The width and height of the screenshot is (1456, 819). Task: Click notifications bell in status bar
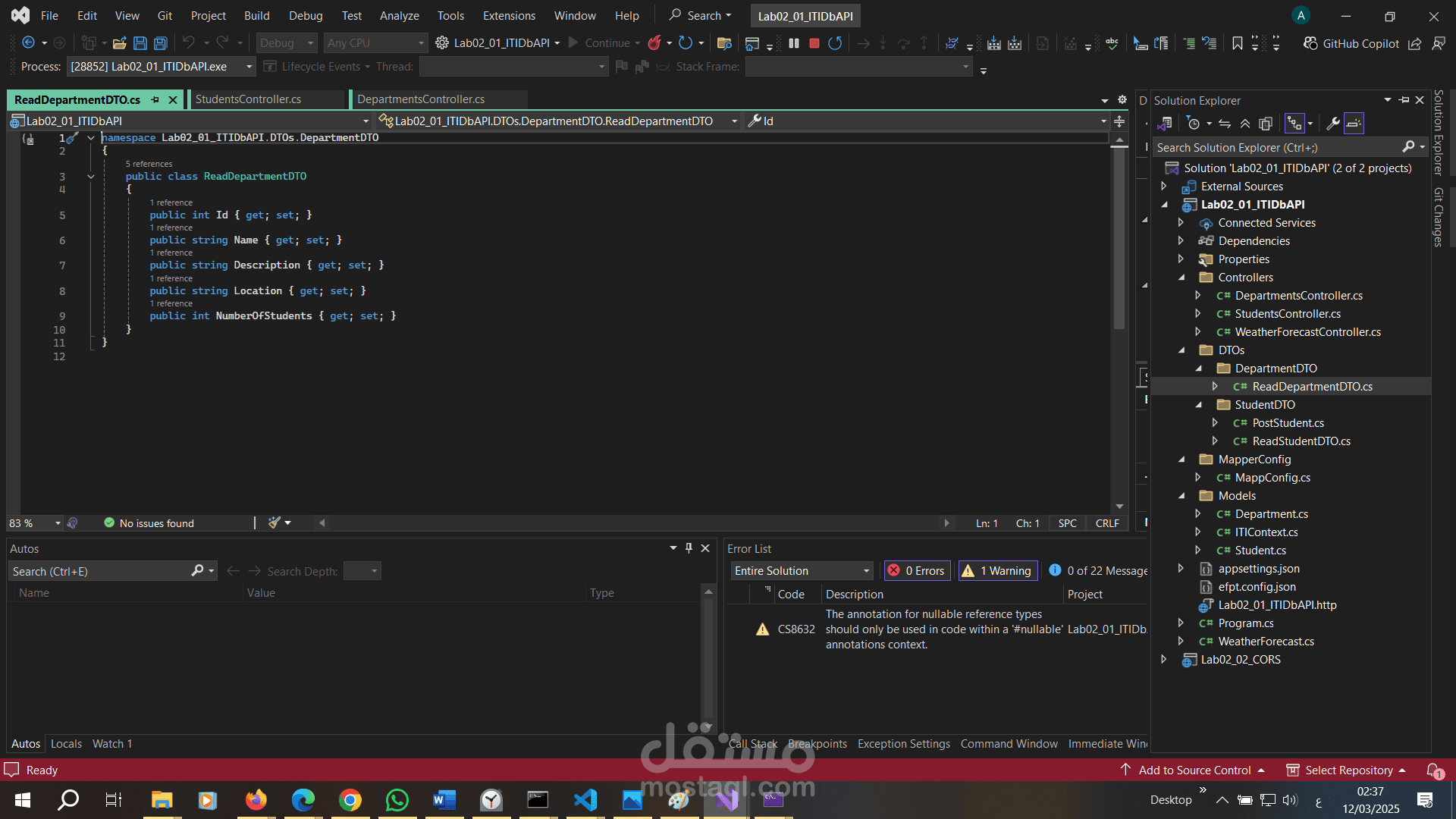1434,770
